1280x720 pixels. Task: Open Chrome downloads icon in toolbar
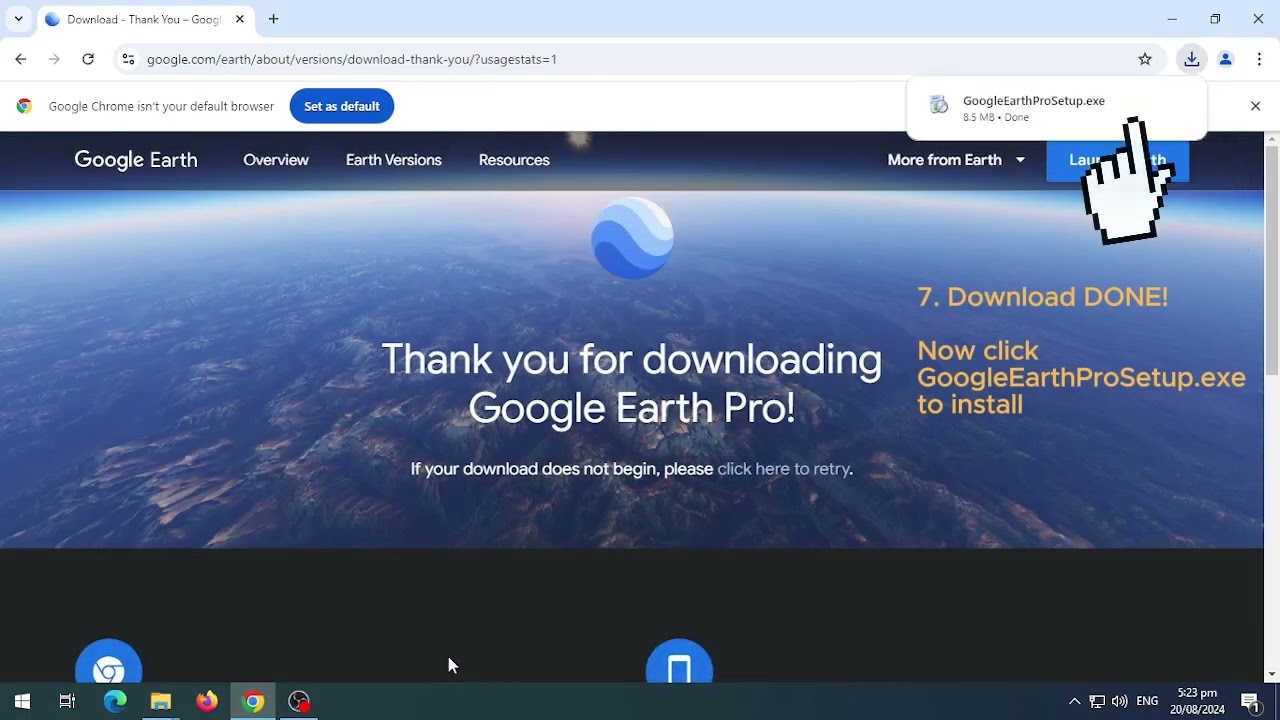tap(1191, 59)
